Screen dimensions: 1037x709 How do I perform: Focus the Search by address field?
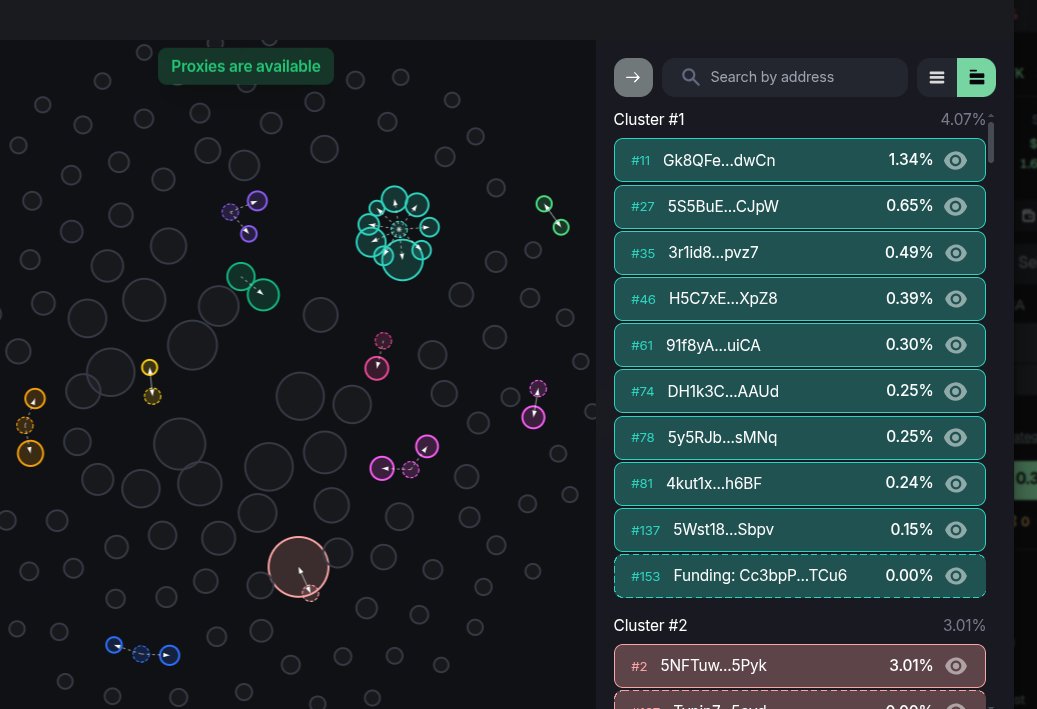784,77
